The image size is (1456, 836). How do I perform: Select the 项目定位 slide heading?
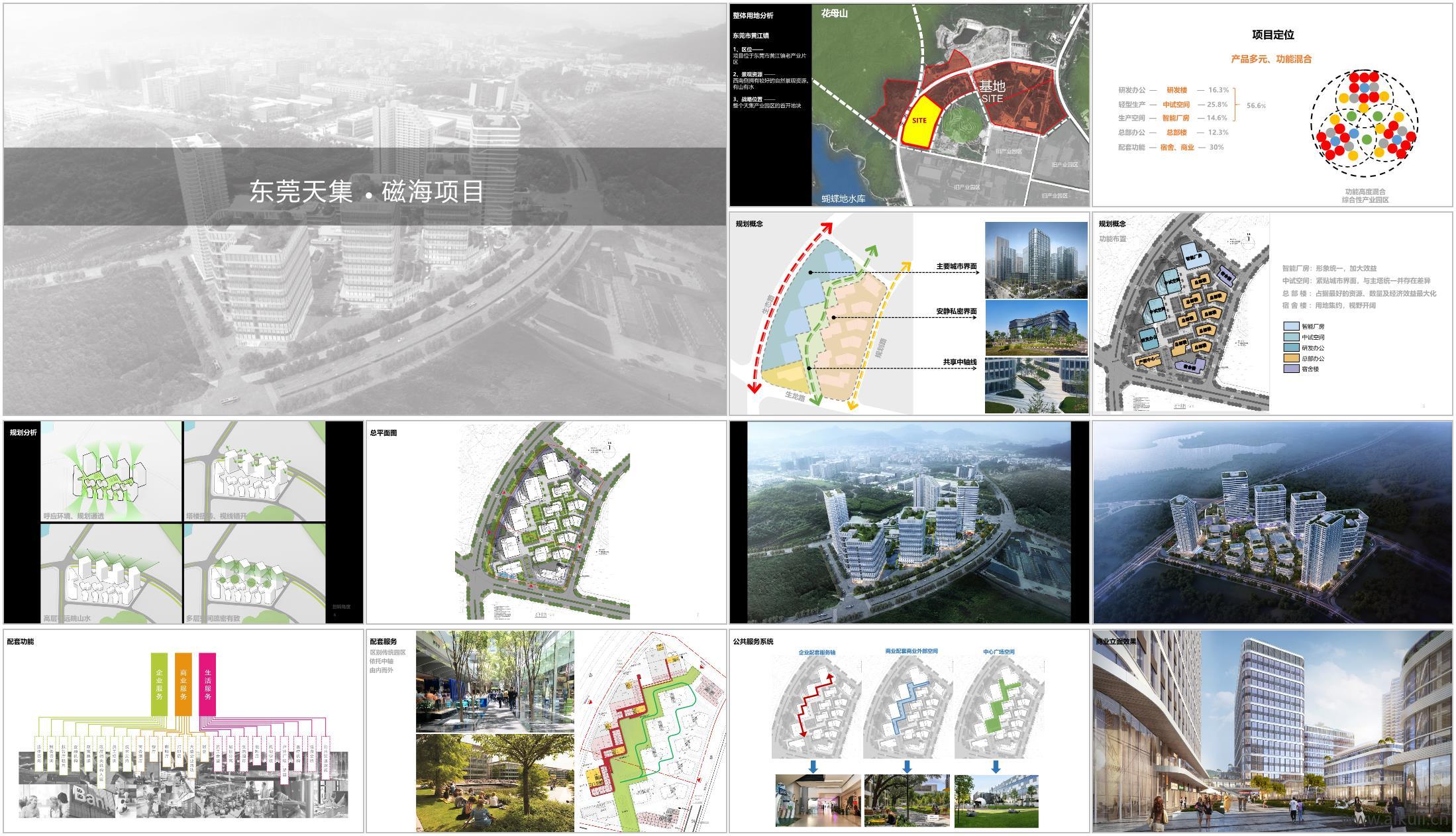(1273, 35)
